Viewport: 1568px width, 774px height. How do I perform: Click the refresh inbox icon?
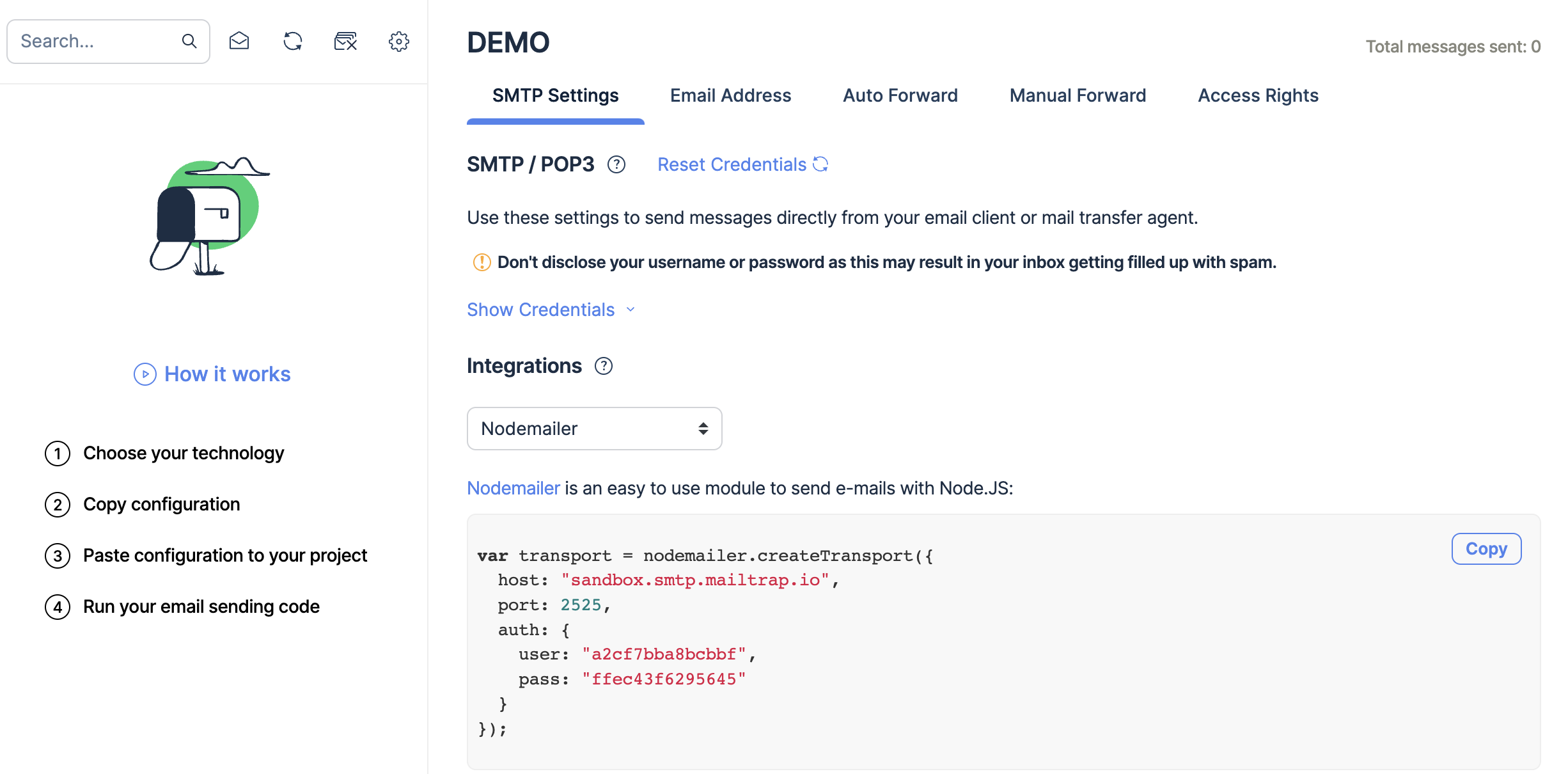click(x=293, y=42)
